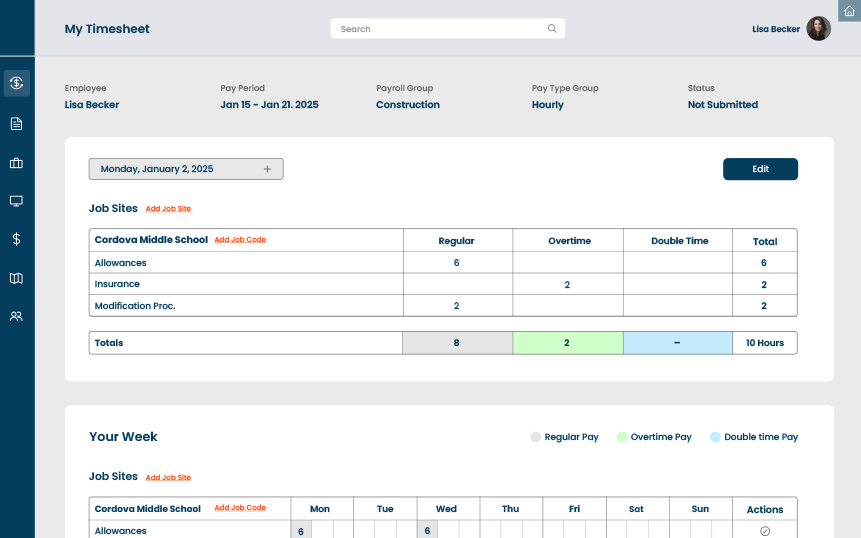
Task: Open the payroll money-circle sidebar icon
Action: 16,83
